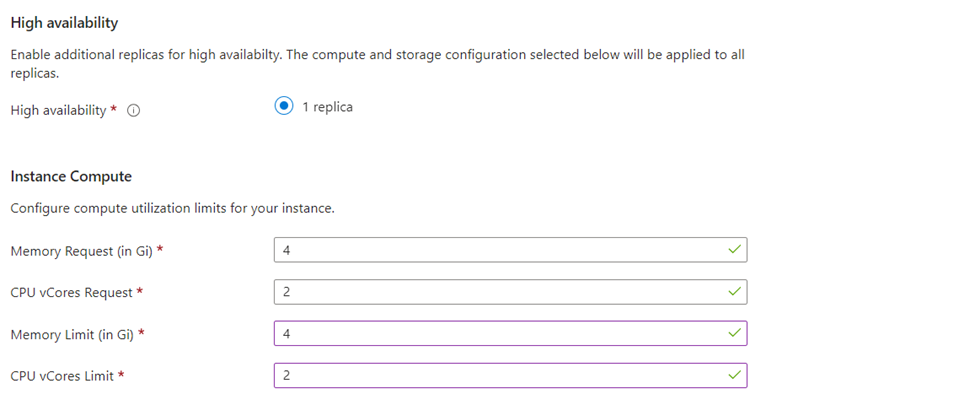Click the 'Memory Request (in Gi)' label
This screenshot has height=408, width=975.
coord(82,251)
